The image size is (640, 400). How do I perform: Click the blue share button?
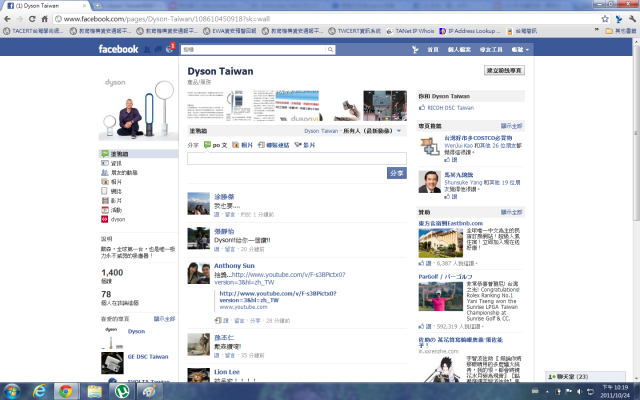click(397, 173)
